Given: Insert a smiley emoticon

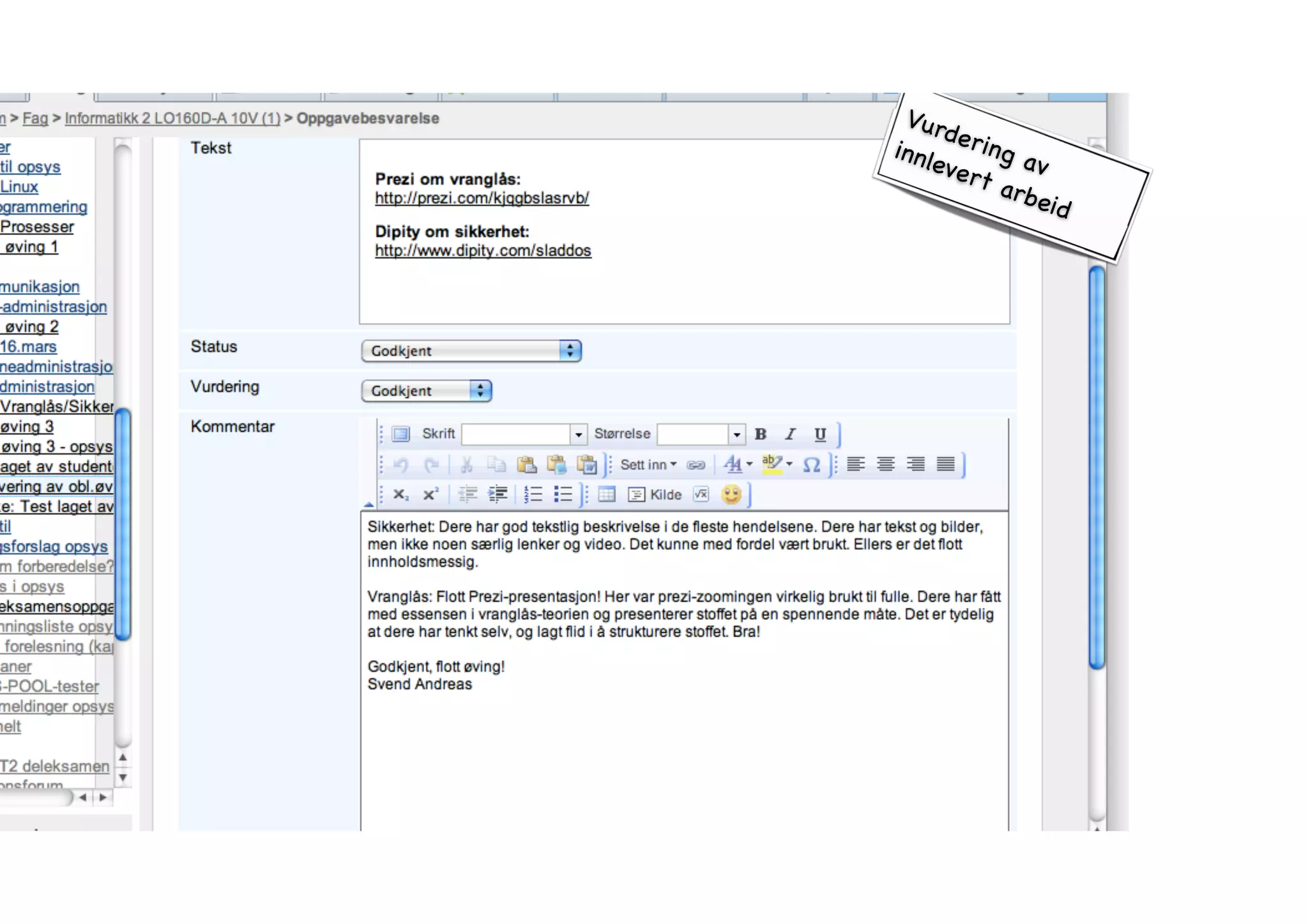Looking at the screenshot, I should click(731, 494).
